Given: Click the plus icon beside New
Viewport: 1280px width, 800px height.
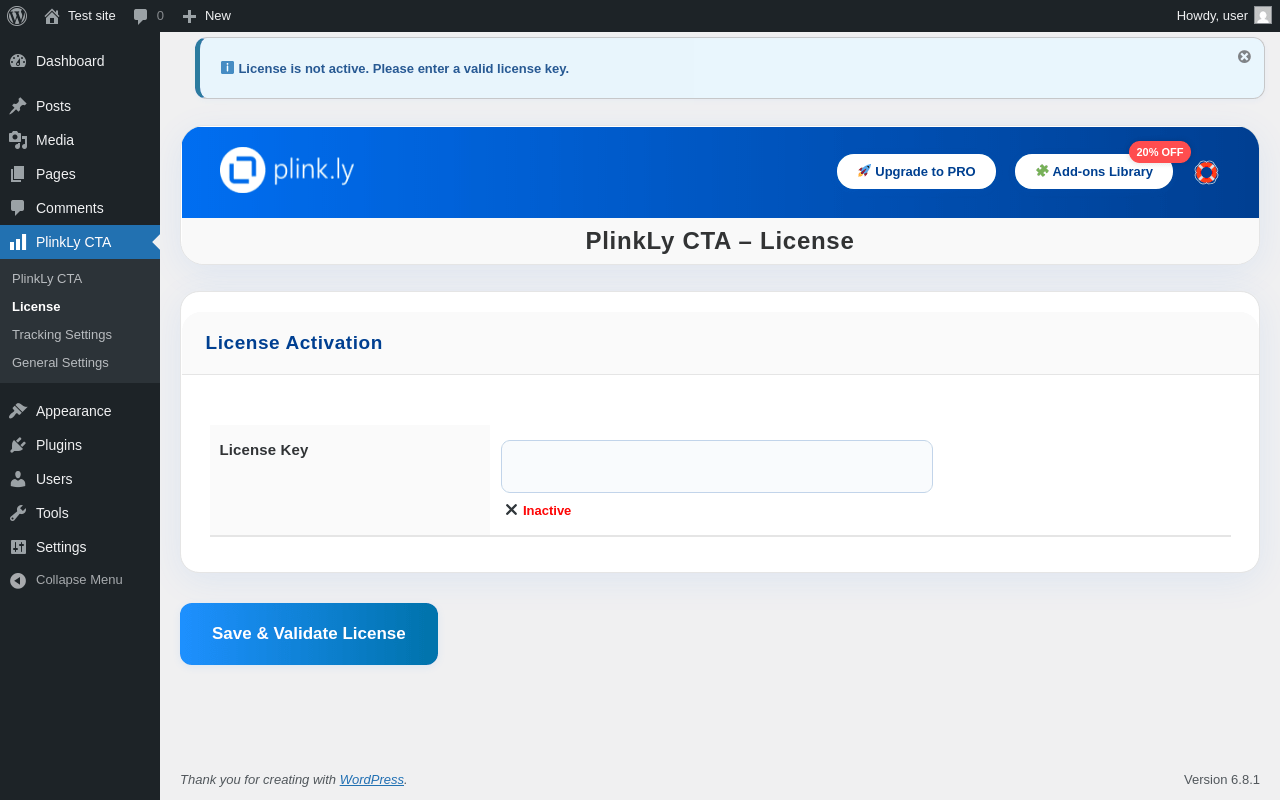Looking at the screenshot, I should (189, 16).
